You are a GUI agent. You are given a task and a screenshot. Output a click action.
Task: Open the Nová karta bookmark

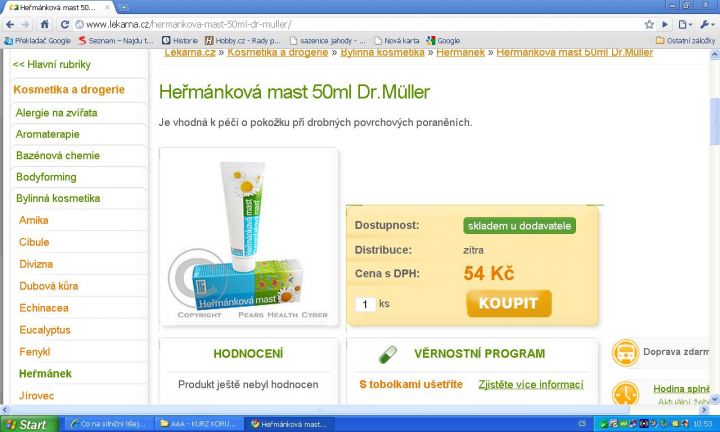pos(397,40)
